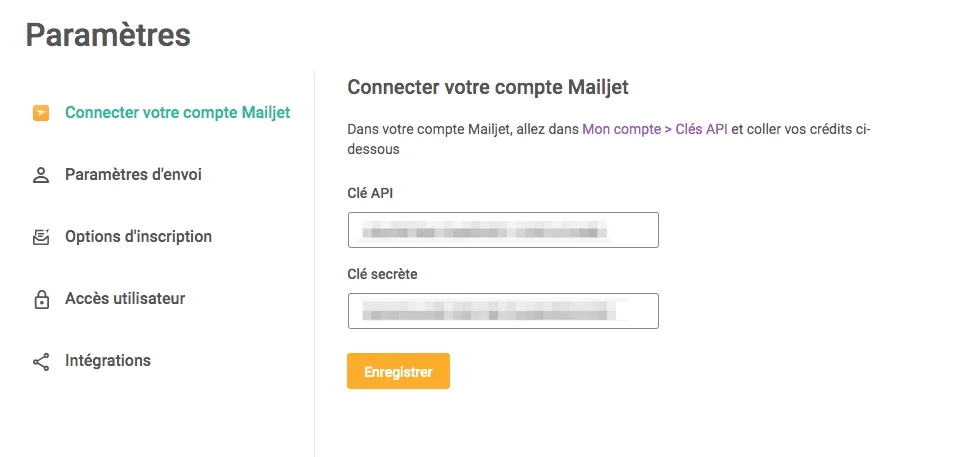The image size is (960, 457).
Task: Click the Clé secrète field label
Action: [x=382, y=273]
